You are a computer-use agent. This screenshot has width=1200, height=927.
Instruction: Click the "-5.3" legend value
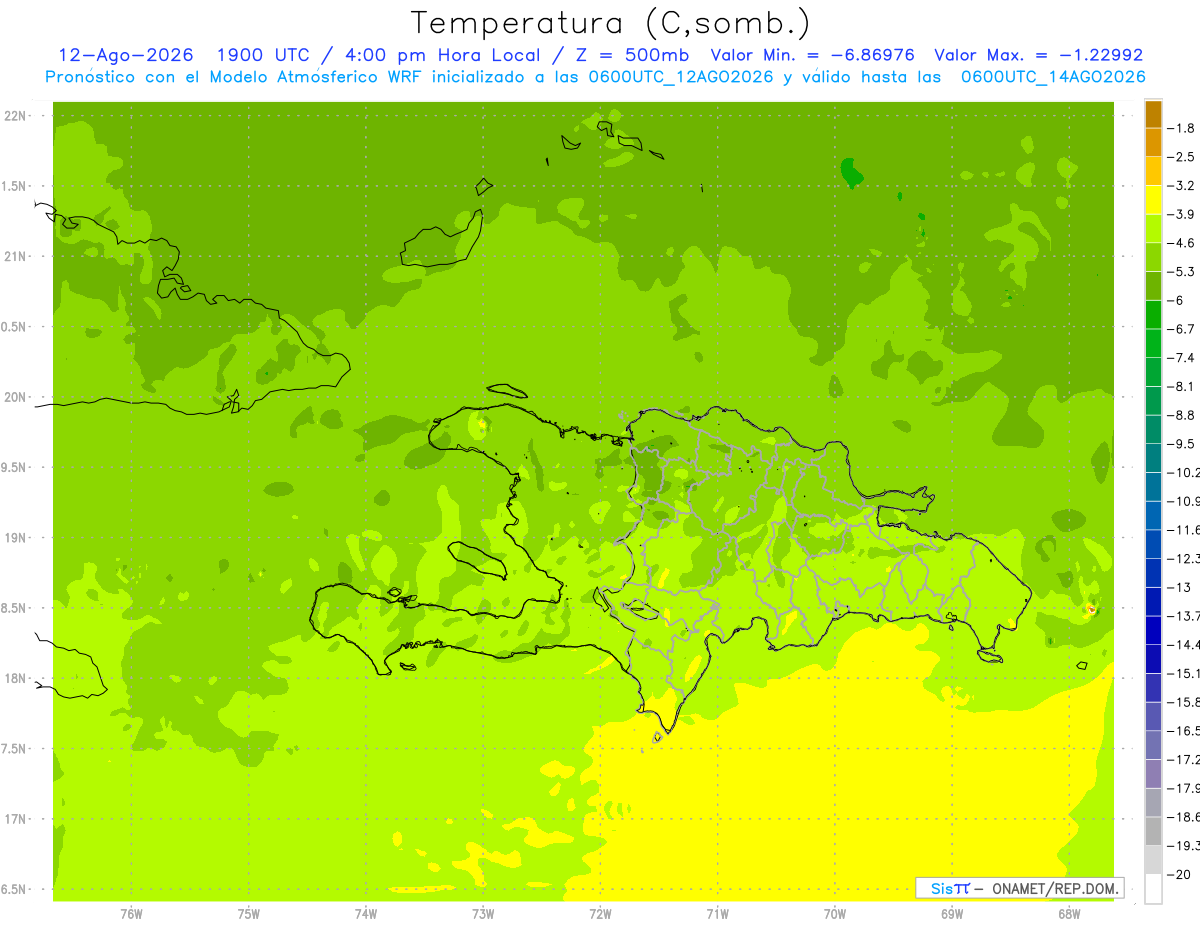tap(1181, 271)
